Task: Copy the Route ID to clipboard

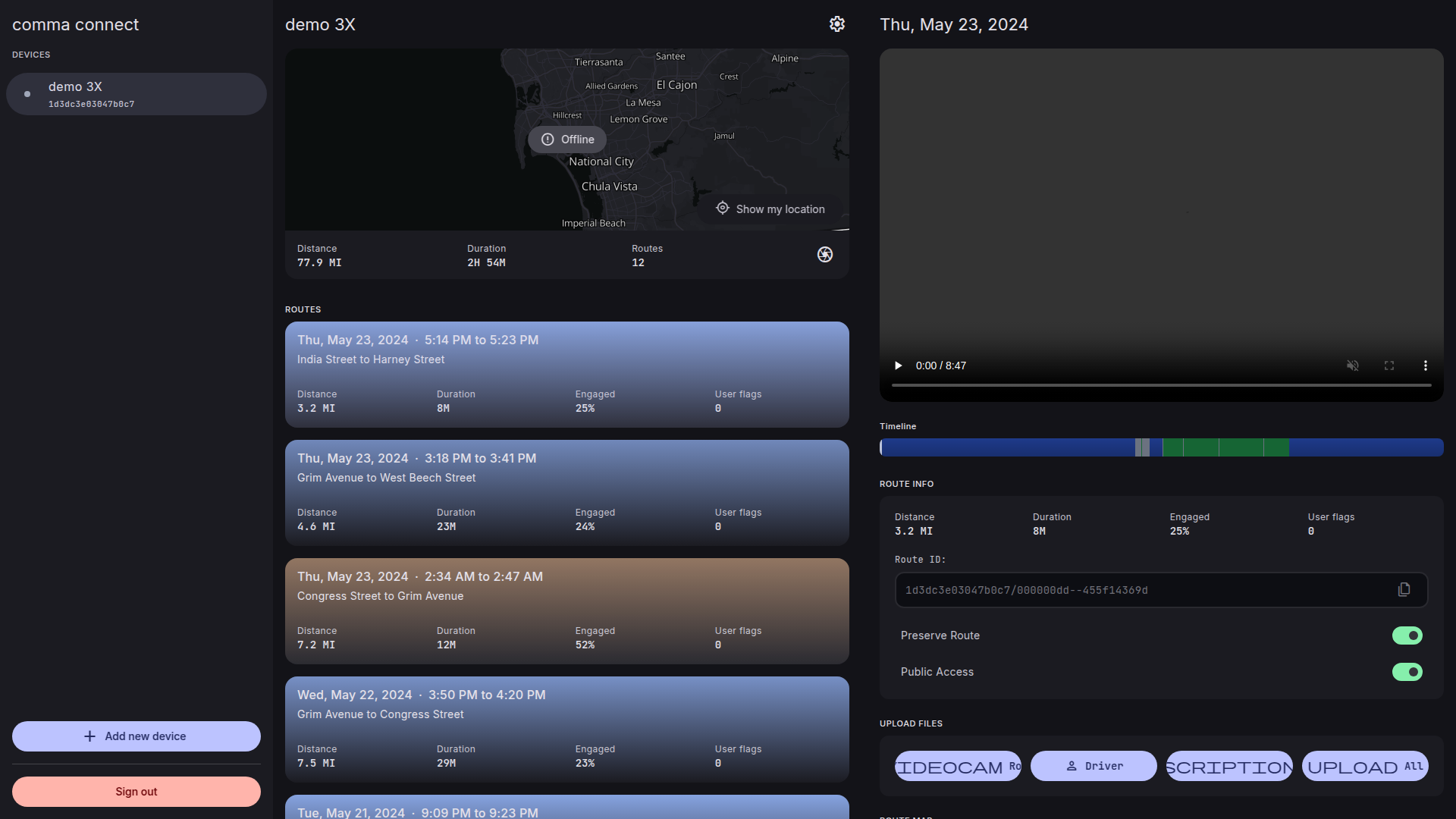Action: (x=1404, y=590)
